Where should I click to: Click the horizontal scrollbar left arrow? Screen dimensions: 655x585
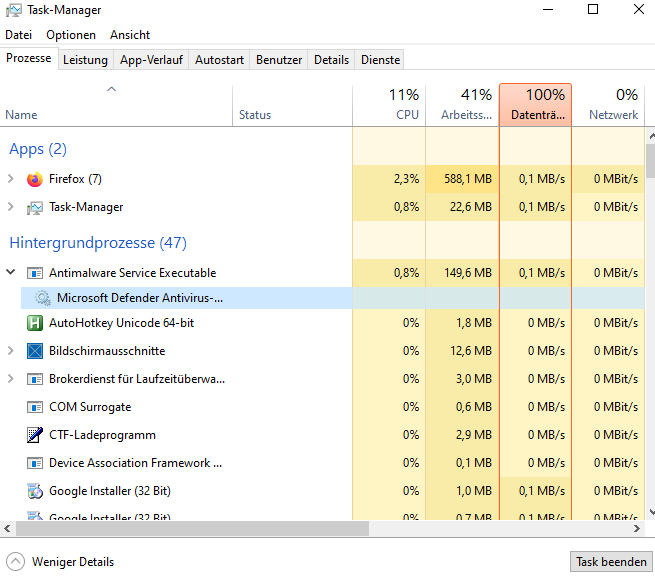pyautogui.click(x=7, y=529)
